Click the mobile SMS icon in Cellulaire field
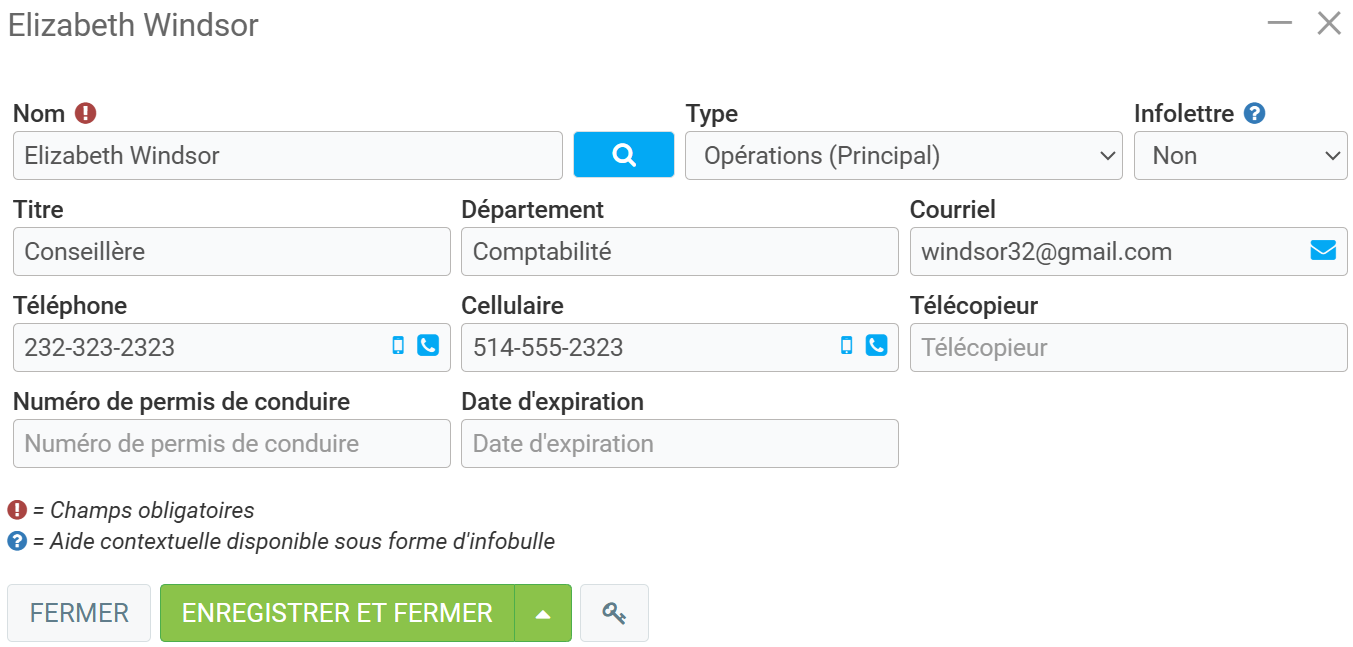Viewport: 1353px width, 647px height. click(x=847, y=346)
